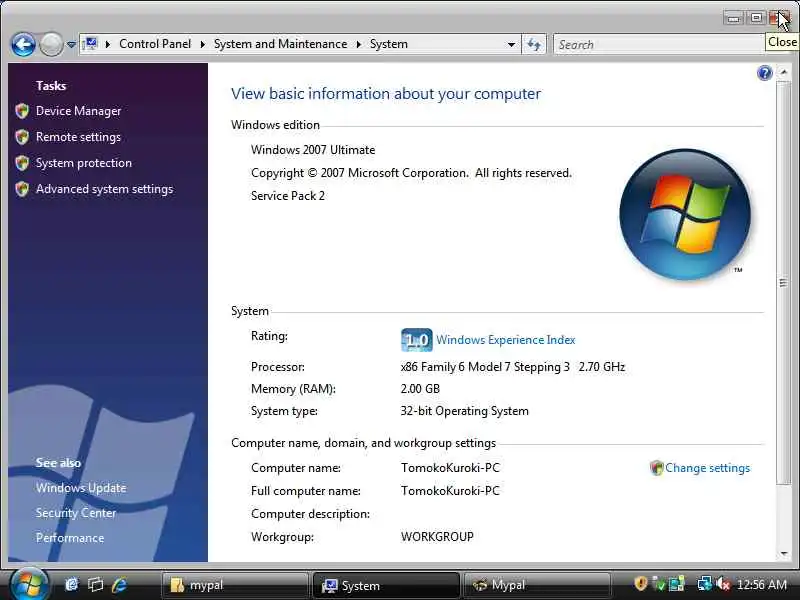Open System protection task

(x=84, y=163)
